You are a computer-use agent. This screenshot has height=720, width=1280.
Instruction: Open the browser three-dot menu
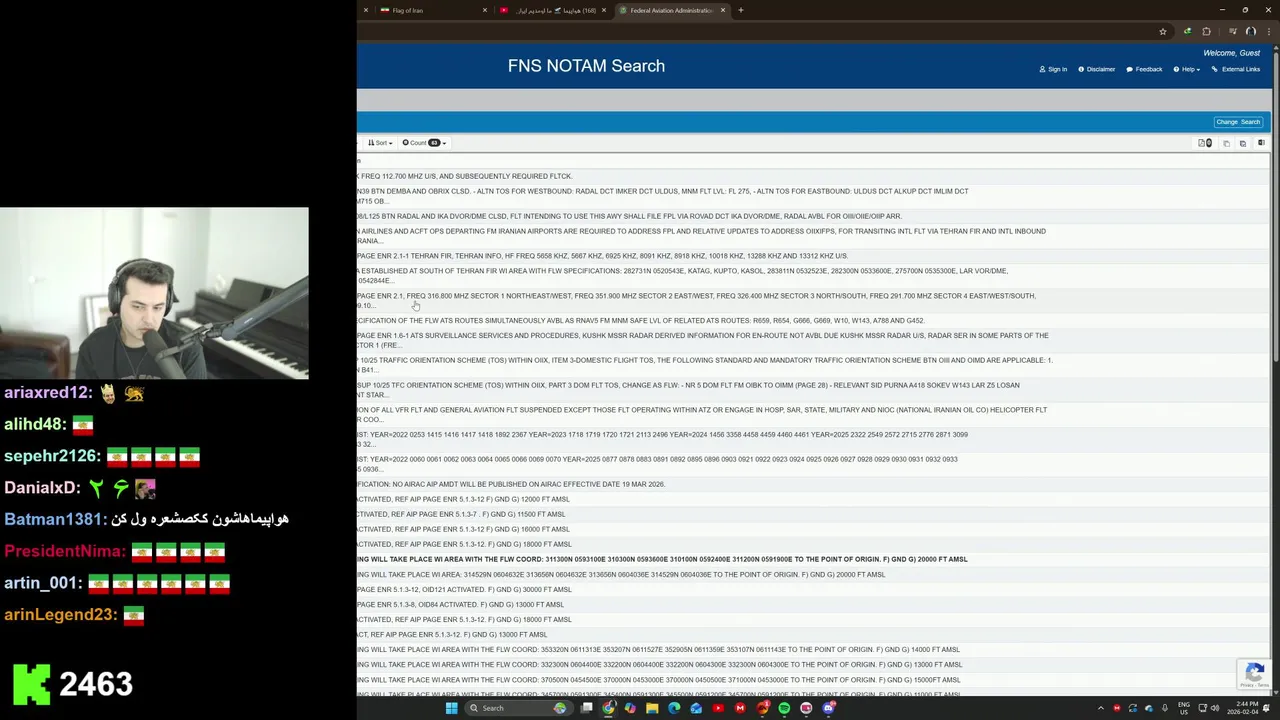[x=1268, y=31]
